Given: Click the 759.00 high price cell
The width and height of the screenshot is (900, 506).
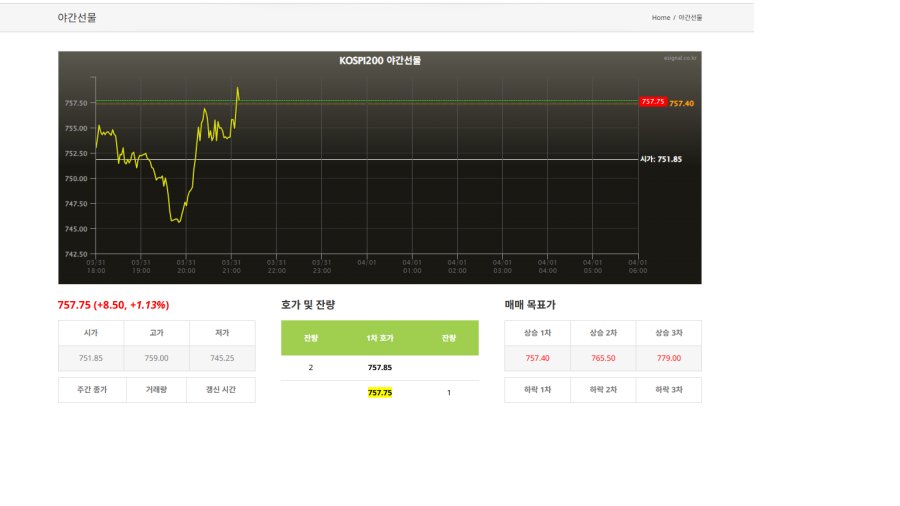Looking at the screenshot, I should pos(157,358).
